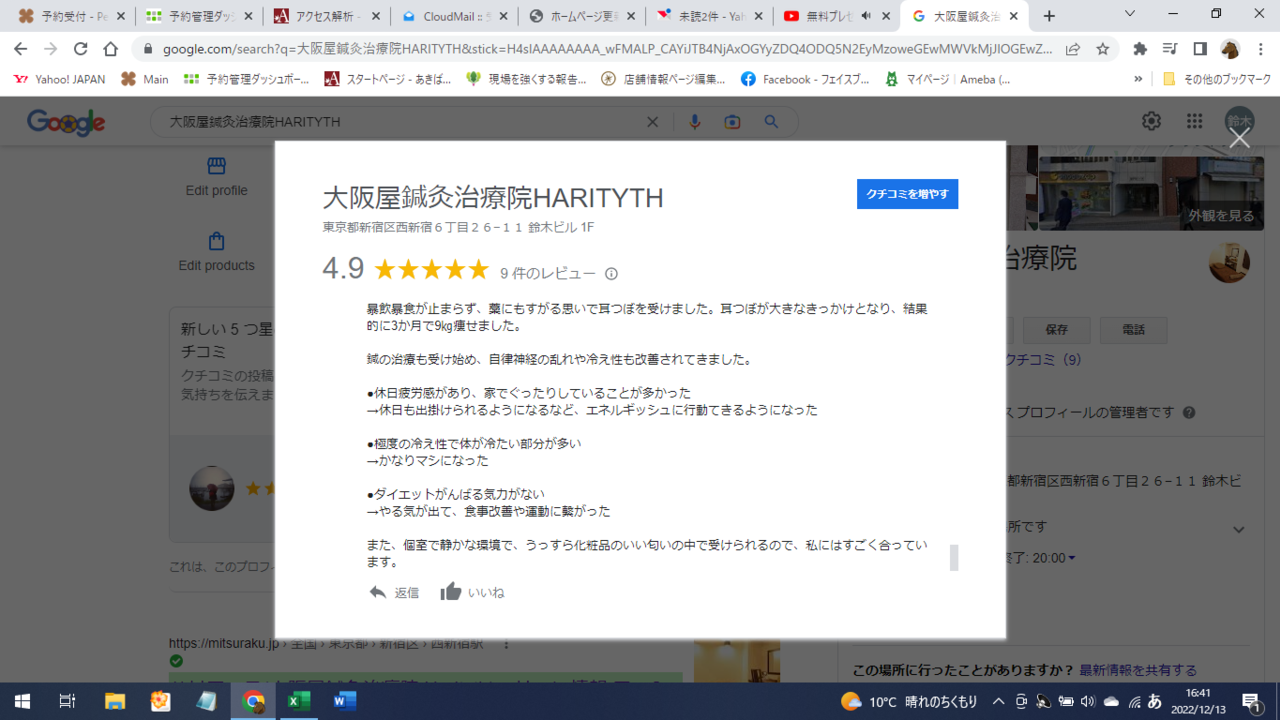The image size is (1280, 720).
Task: Click the profile manager help icon
Action: pyautogui.click(x=1189, y=412)
